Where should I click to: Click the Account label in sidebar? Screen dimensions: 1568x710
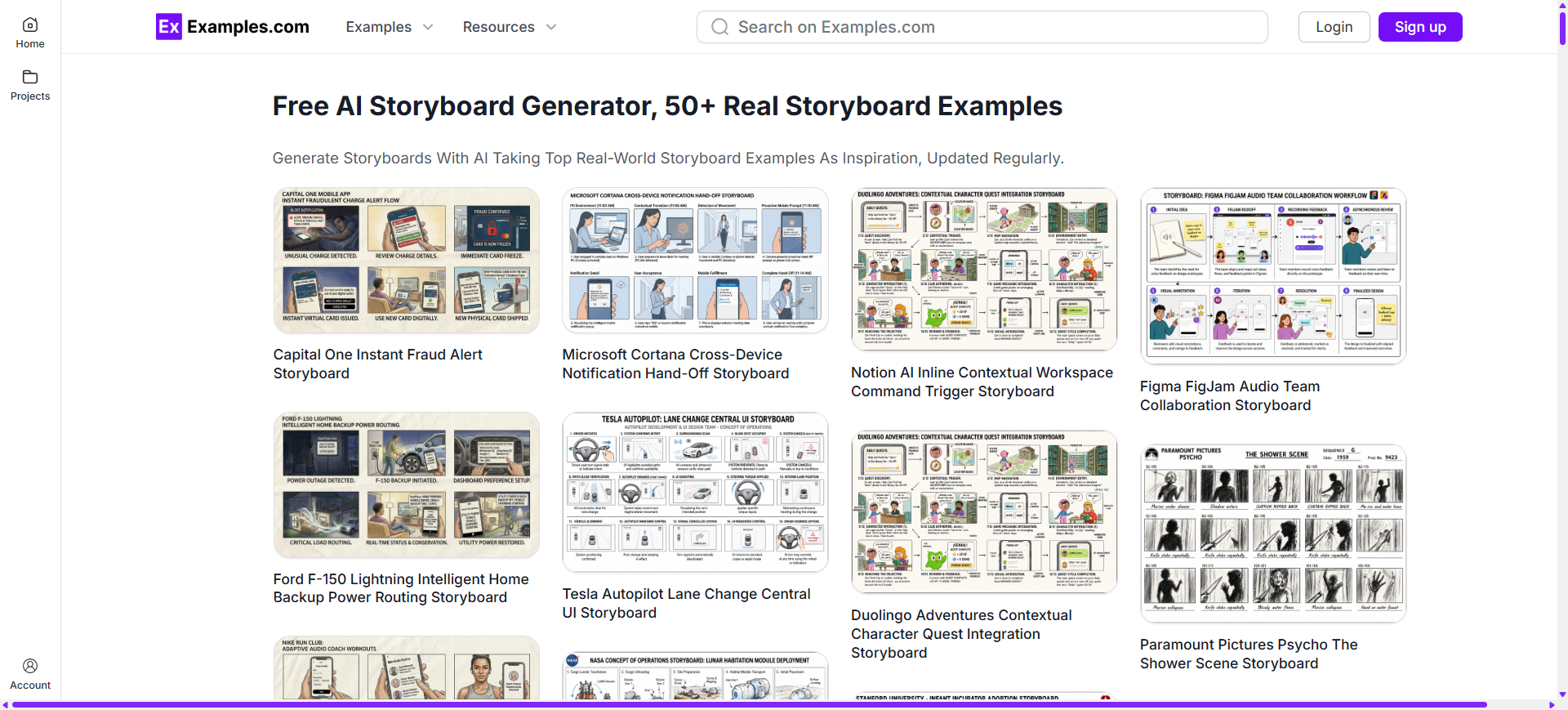point(30,685)
